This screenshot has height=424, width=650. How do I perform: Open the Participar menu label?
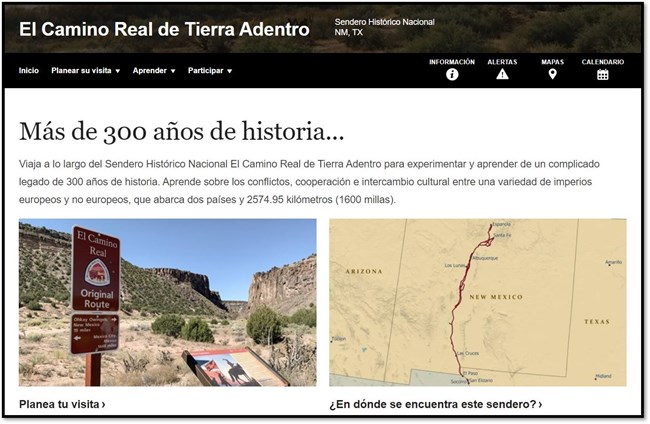pos(206,70)
